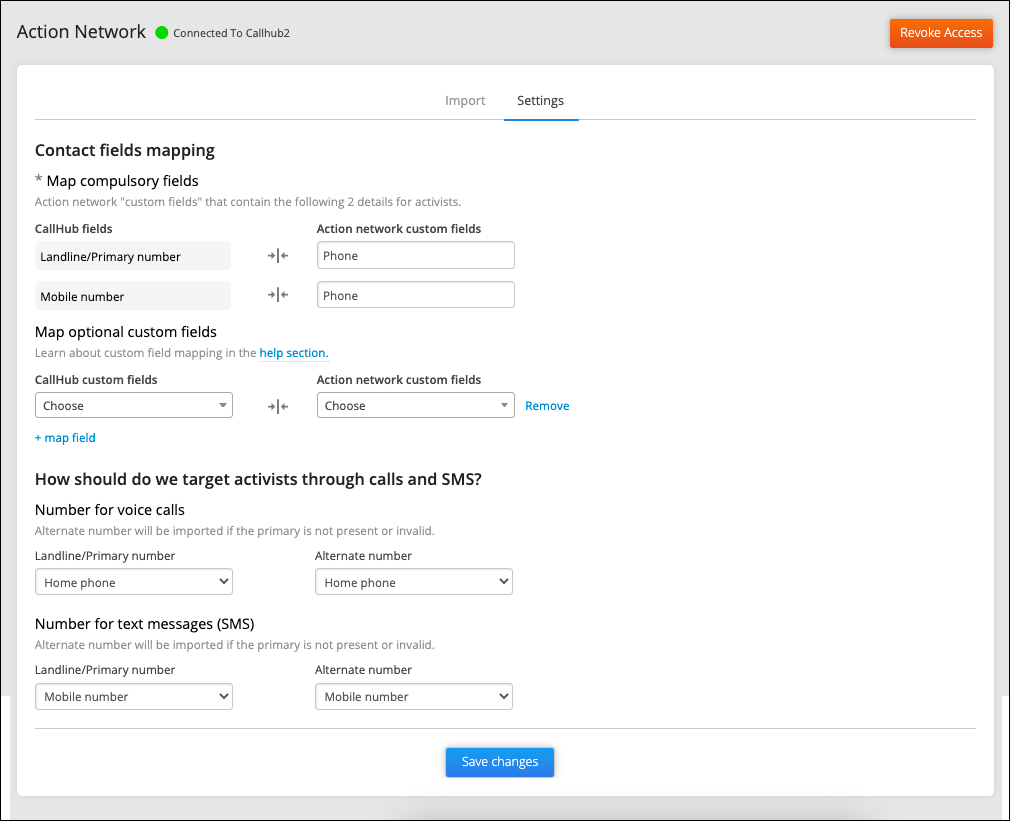Open SMS Landline/Primary number Mobile number dropdown
Viewport: 1010px width, 821px height.
click(x=134, y=697)
